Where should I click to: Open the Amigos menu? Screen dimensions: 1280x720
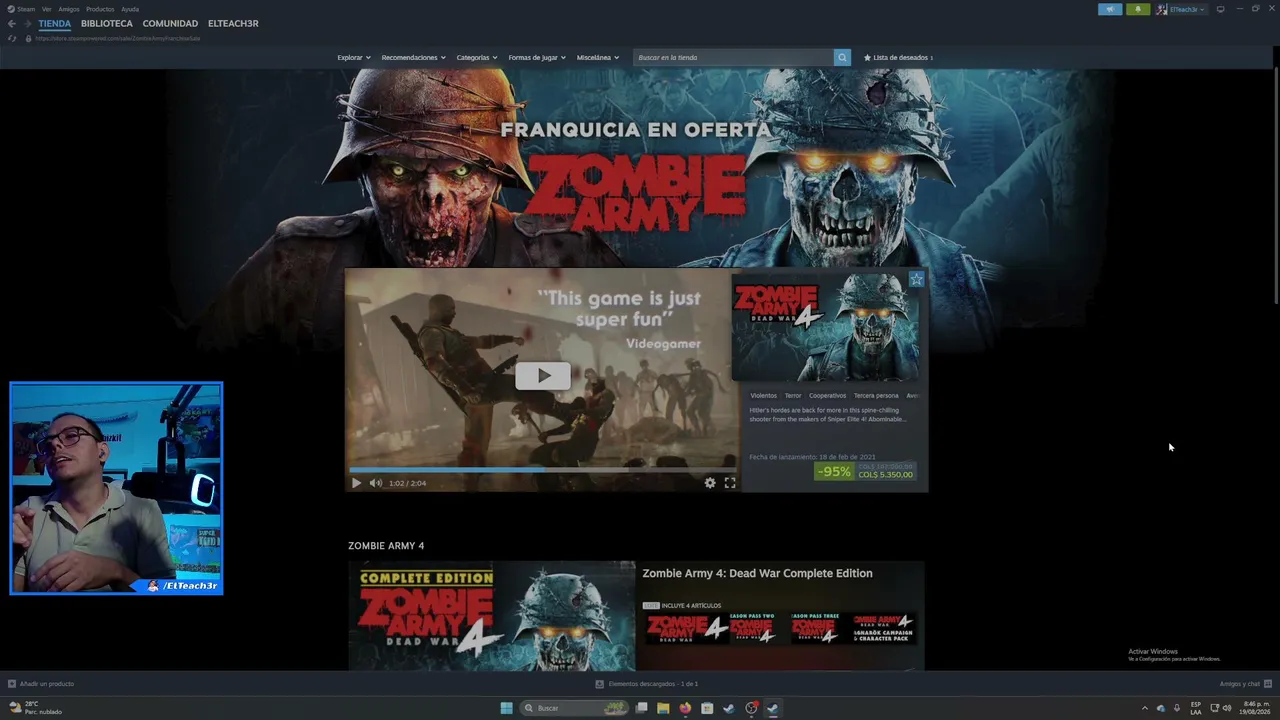pos(69,9)
